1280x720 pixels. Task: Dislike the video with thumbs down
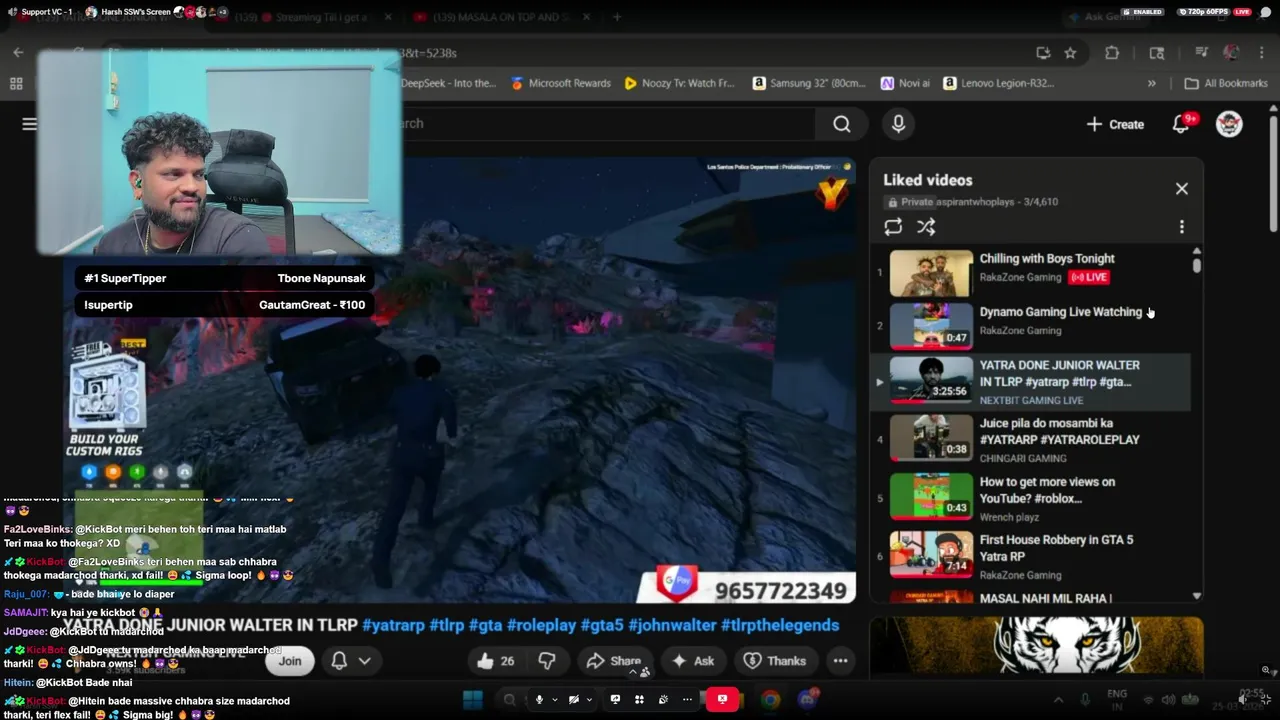546,661
